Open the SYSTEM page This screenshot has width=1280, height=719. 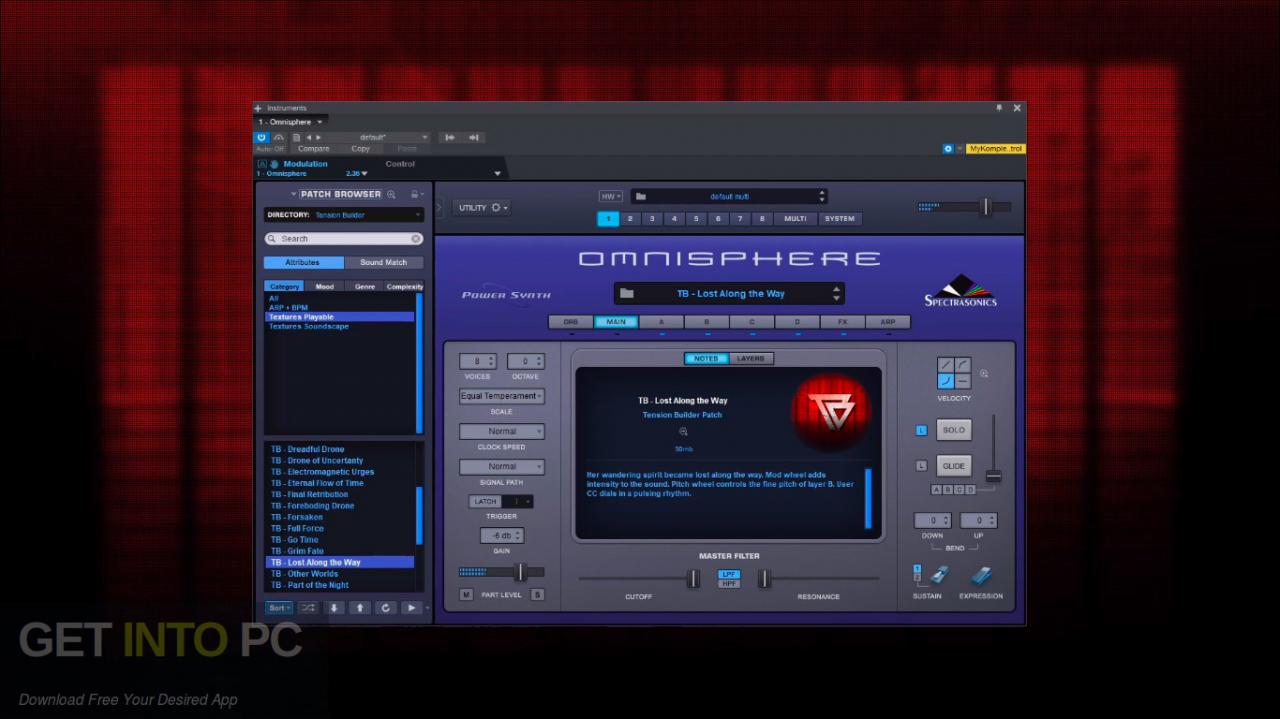[x=840, y=218]
